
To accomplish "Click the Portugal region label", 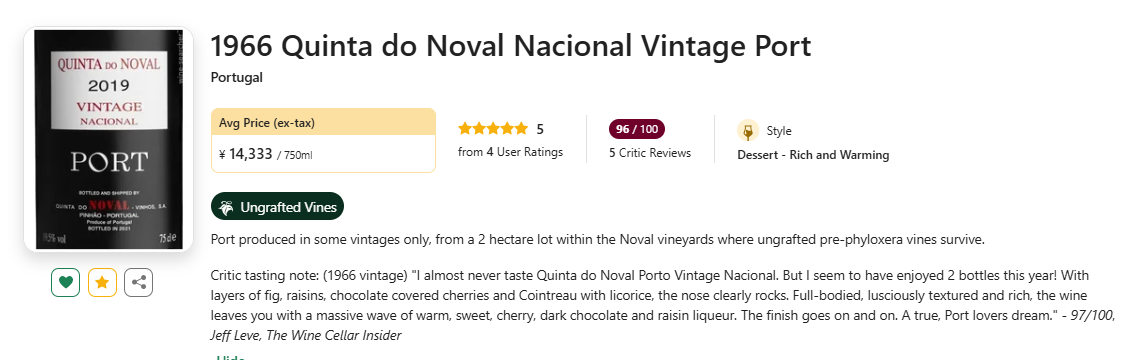I will click(236, 77).
